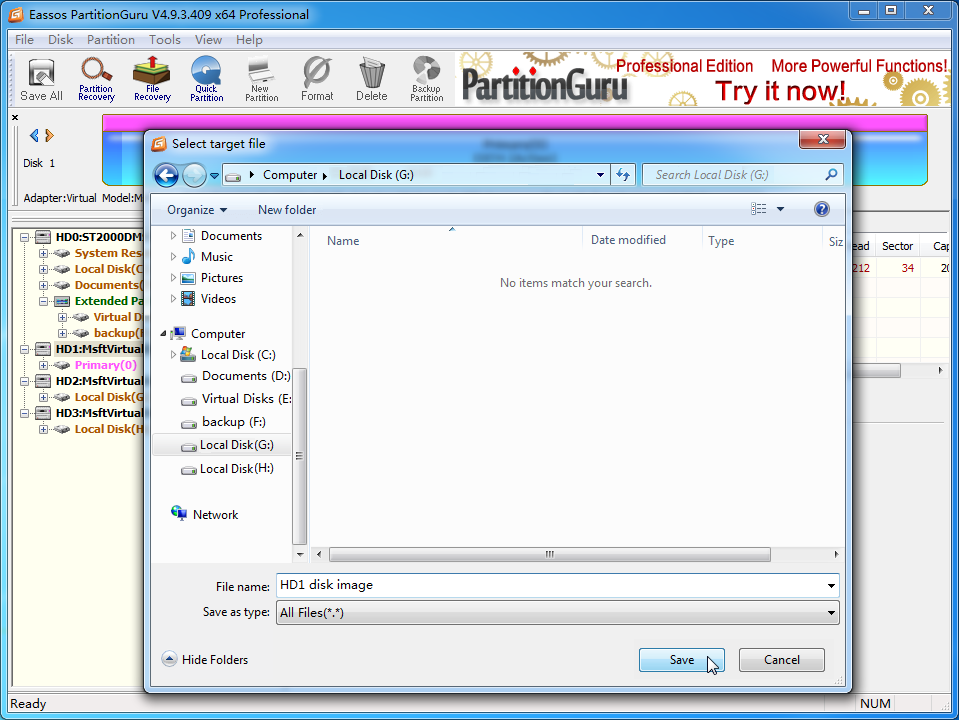Click the horizontal scrollbar in file list
This screenshot has height=720, width=959.
click(549, 555)
